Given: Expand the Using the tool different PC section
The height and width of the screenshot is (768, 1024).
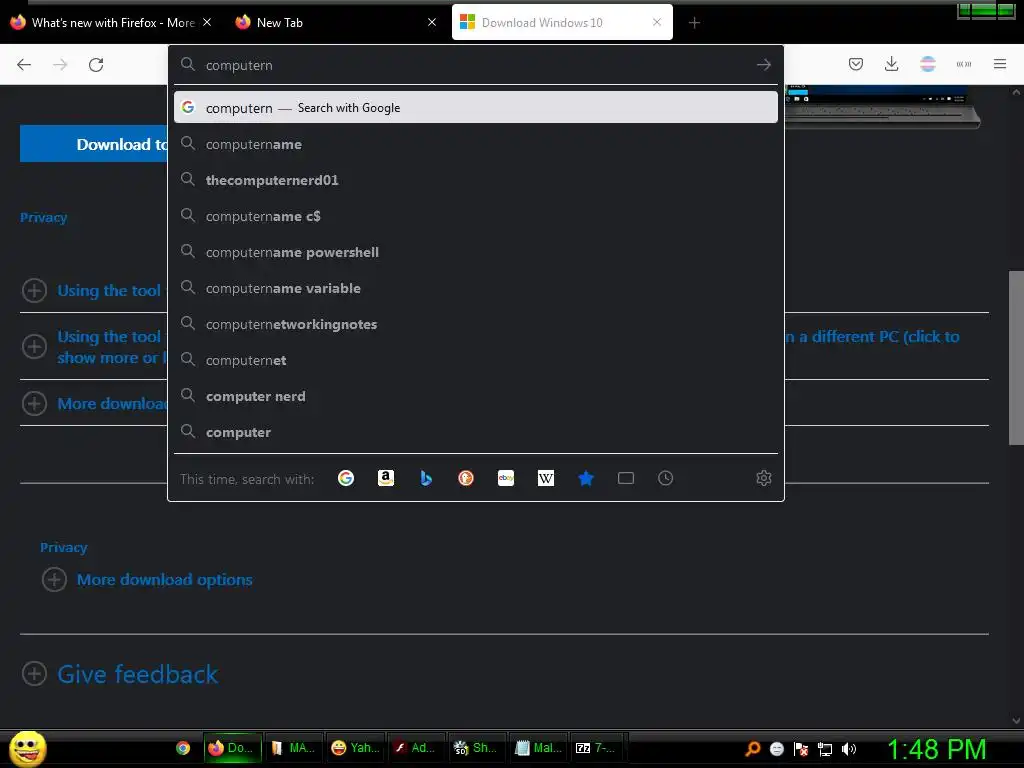Looking at the screenshot, I should tap(35, 347).
